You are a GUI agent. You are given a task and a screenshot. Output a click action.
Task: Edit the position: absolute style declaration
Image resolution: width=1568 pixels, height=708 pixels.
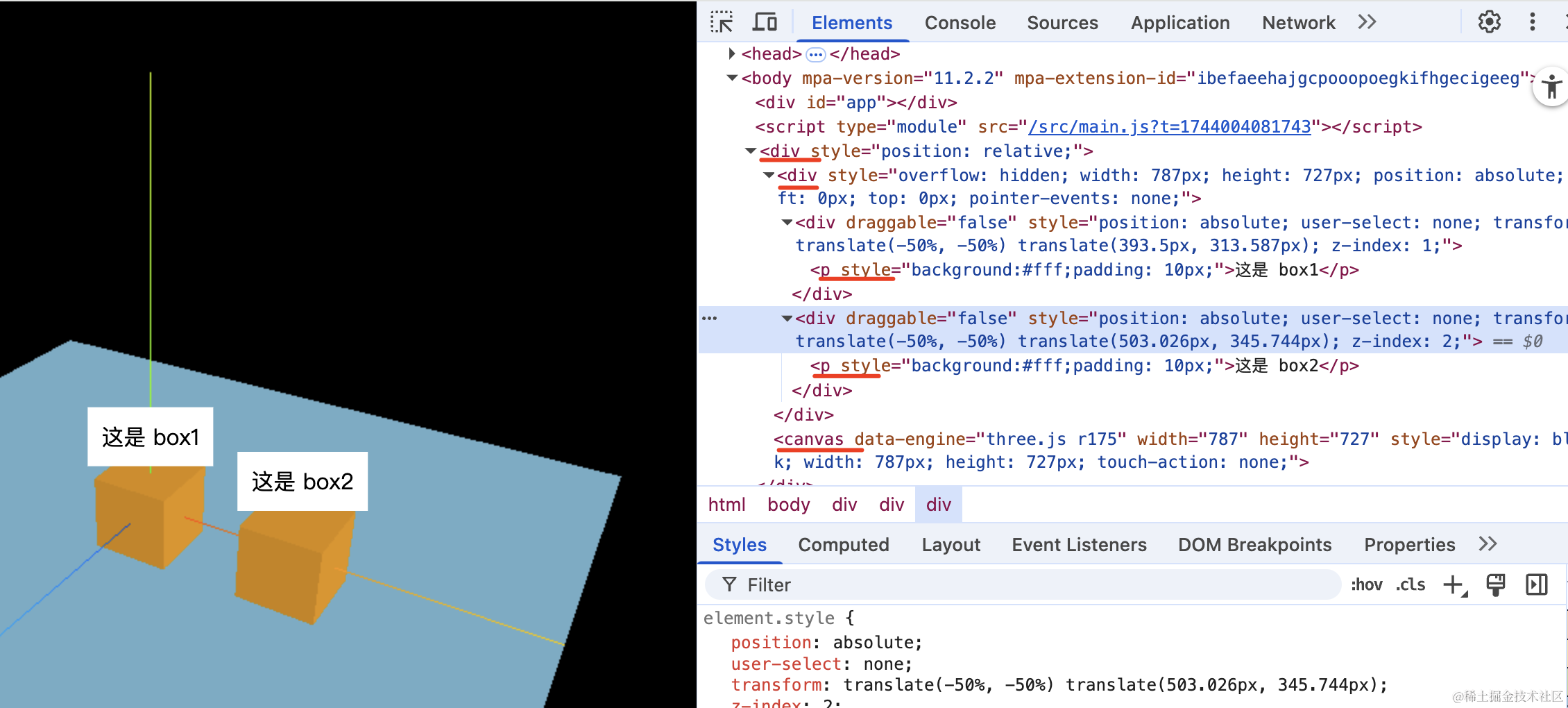pos(826,643)
